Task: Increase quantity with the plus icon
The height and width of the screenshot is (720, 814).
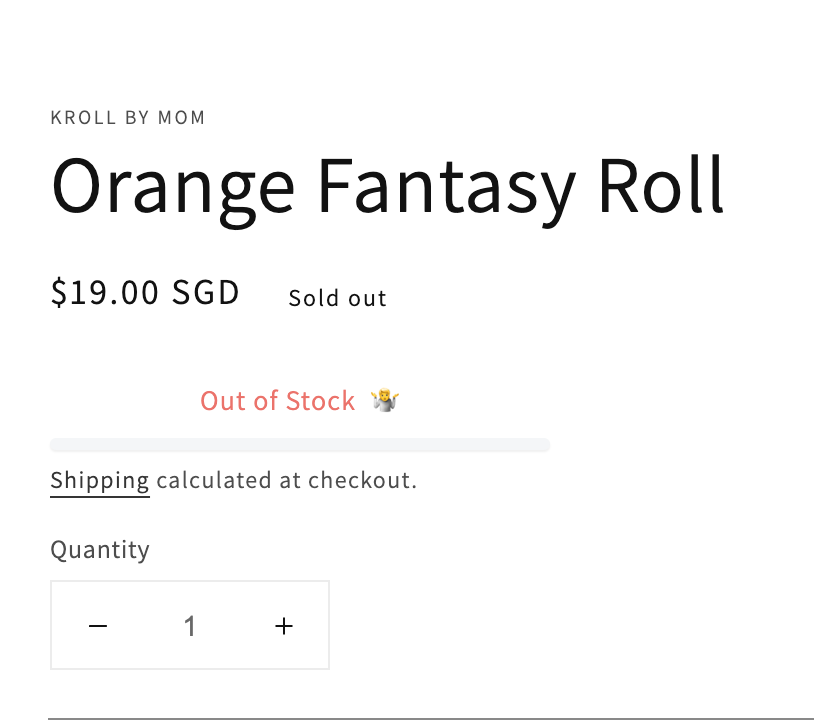Action: tap(284, 626)
